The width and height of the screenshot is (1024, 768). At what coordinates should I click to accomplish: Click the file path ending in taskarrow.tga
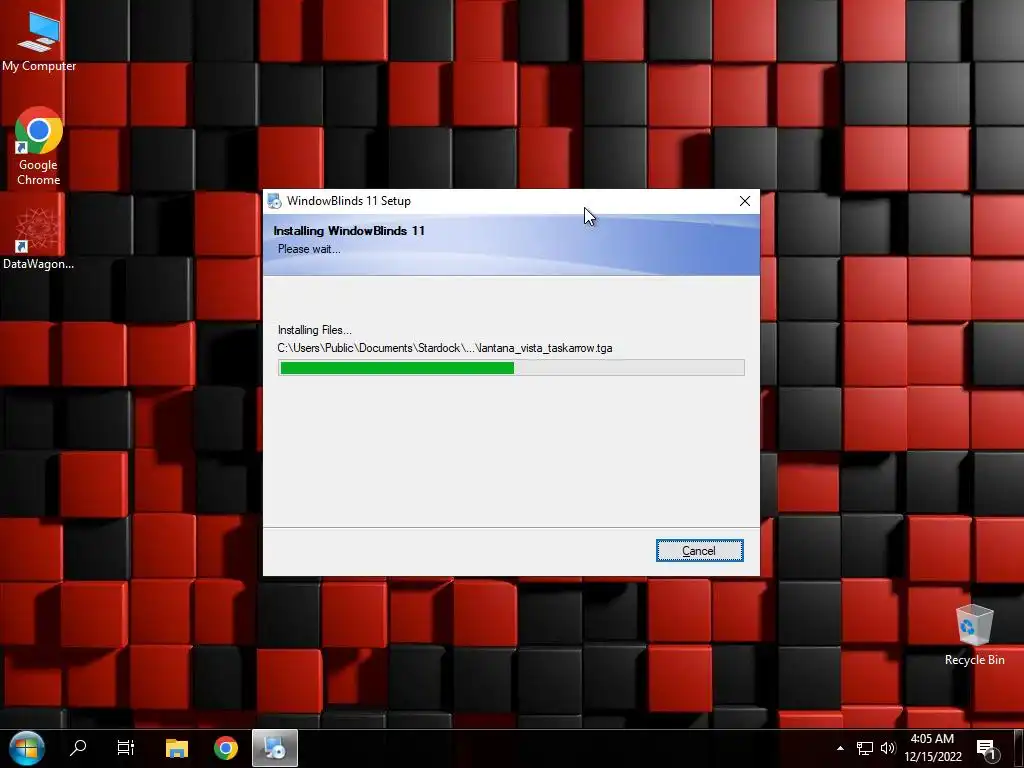pos(445,348)
